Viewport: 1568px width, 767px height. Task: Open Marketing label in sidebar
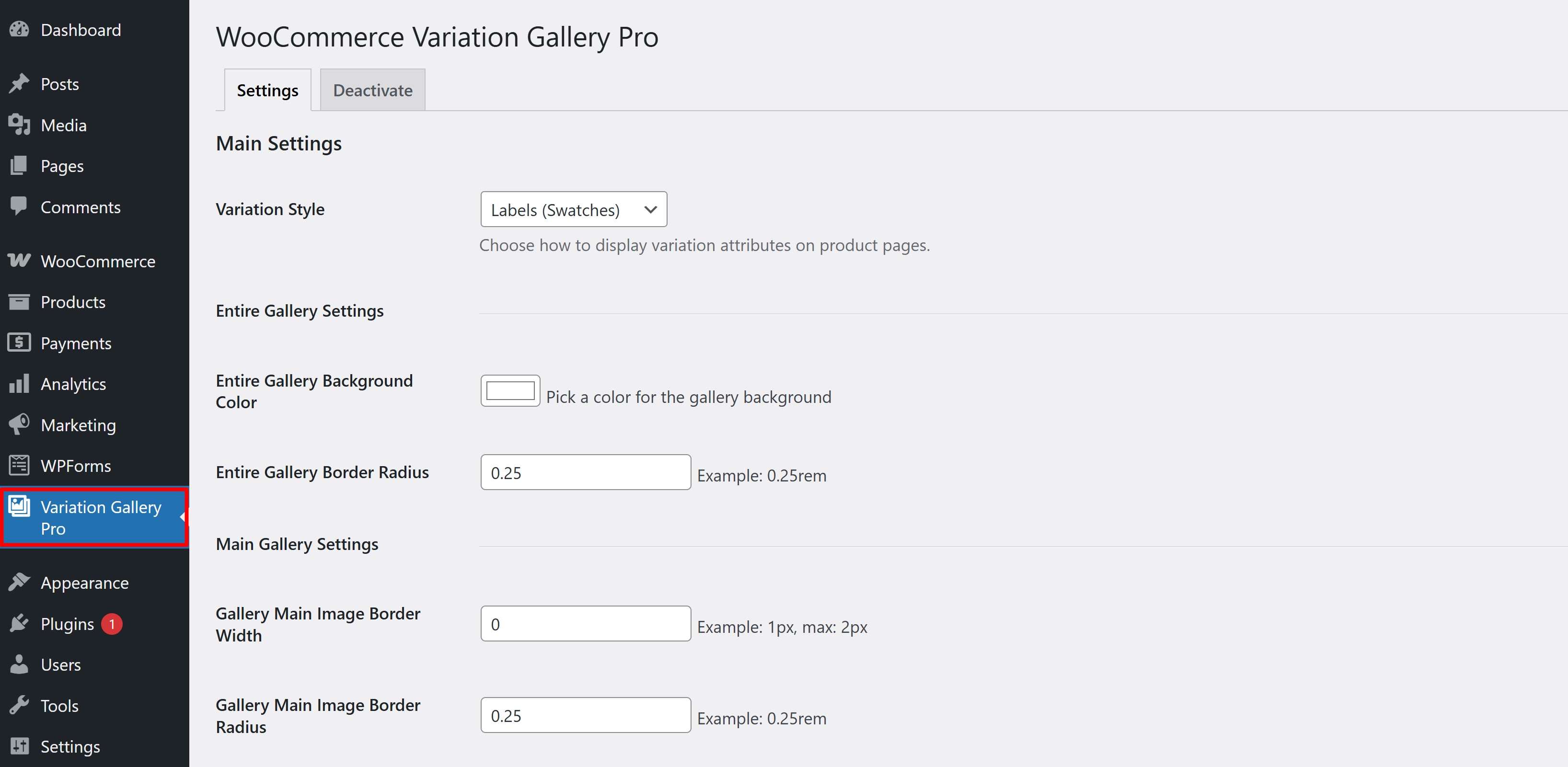point(78,425)
